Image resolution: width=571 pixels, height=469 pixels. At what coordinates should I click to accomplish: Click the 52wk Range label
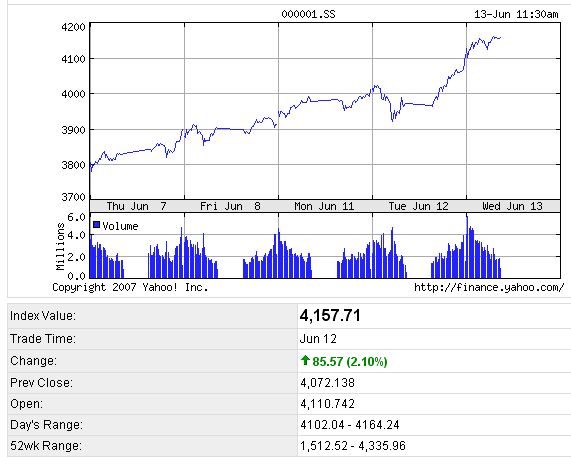[46, 446]
